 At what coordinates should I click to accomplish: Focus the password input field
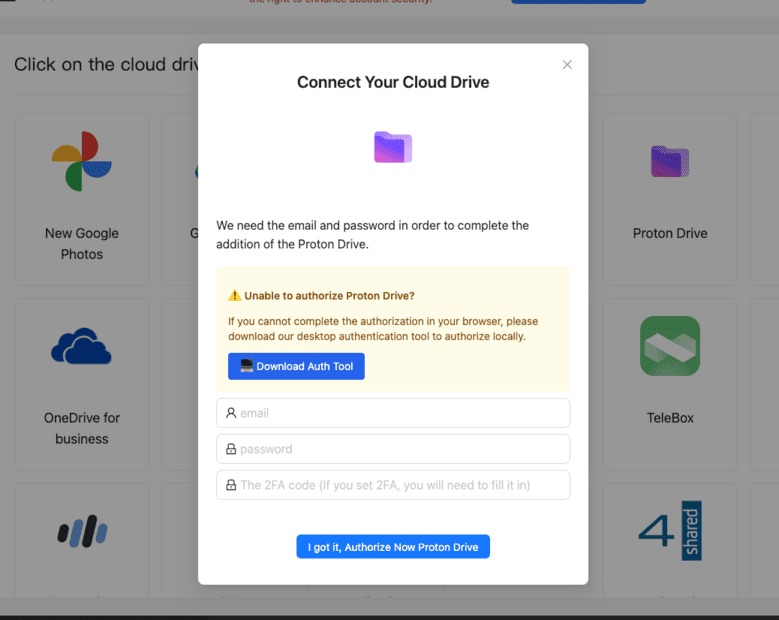(x=393, y=449)
